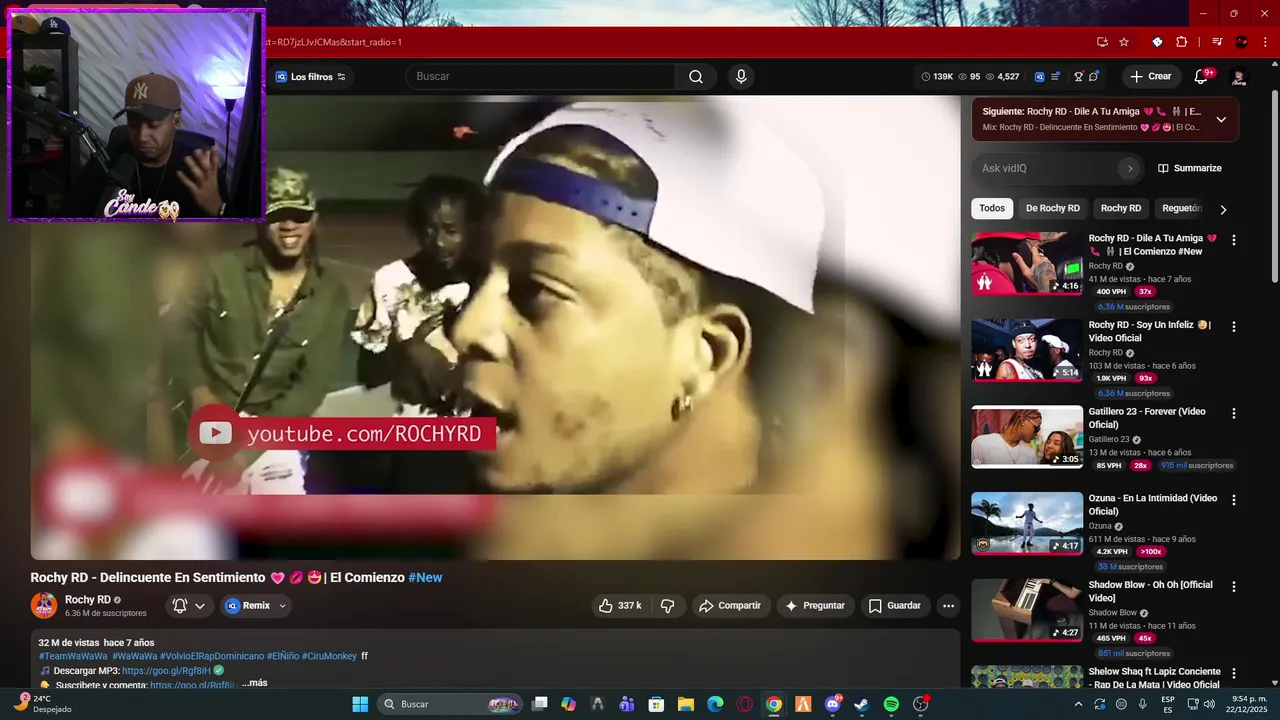
Task: Start voice search with microphone icon
Action: tap(741, 77)
